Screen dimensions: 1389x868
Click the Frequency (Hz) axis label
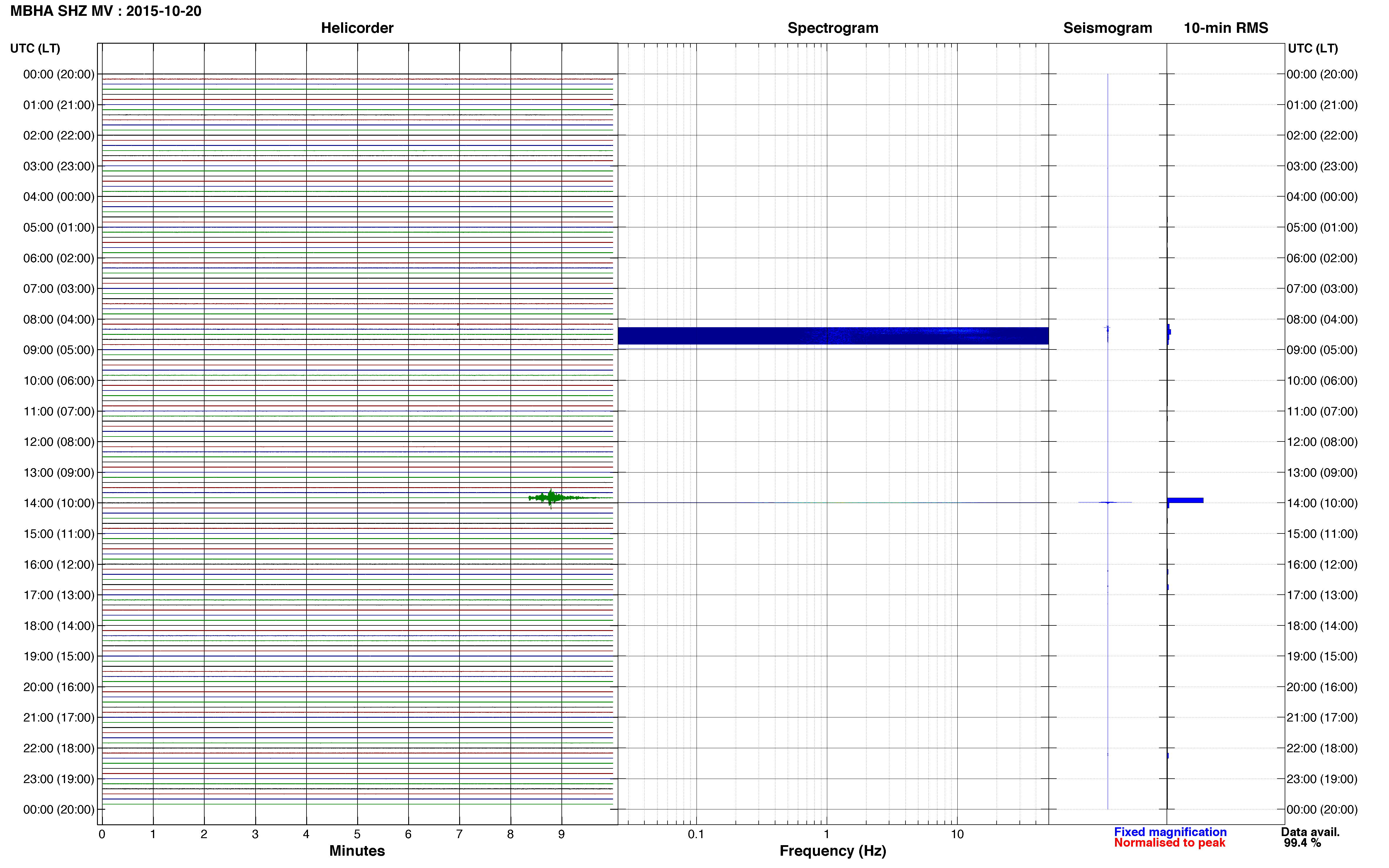[833, 851]
